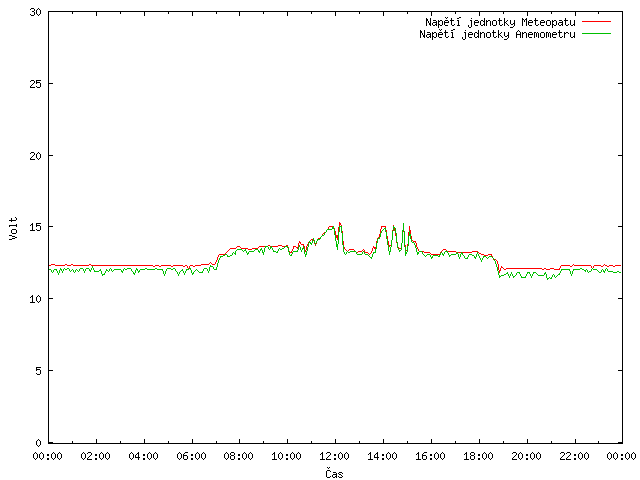Click the 06:00 time label
The image size is (640, 480).
[191, 456]
